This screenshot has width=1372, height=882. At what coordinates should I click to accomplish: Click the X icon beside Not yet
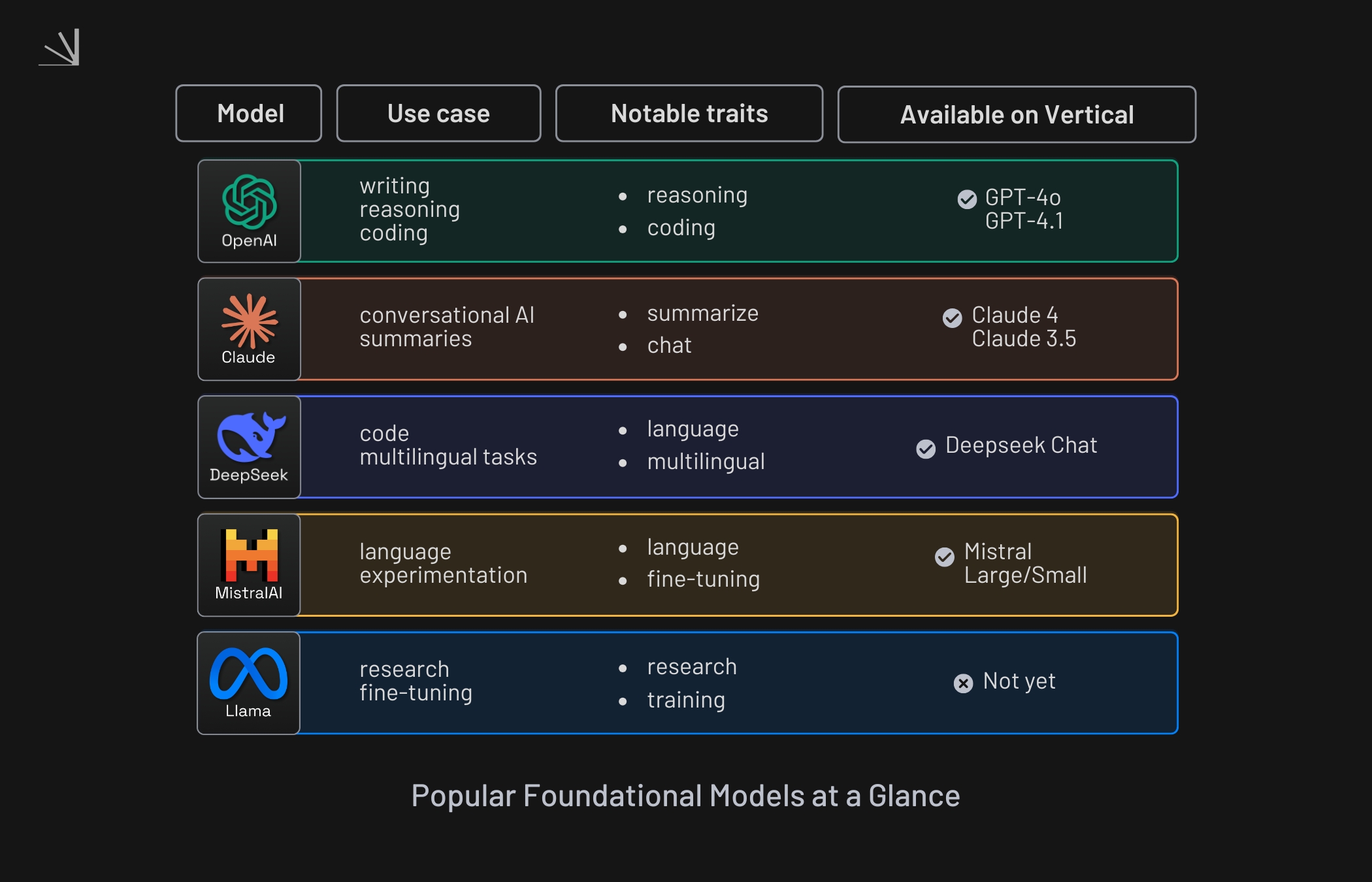[x=963, y=683]
